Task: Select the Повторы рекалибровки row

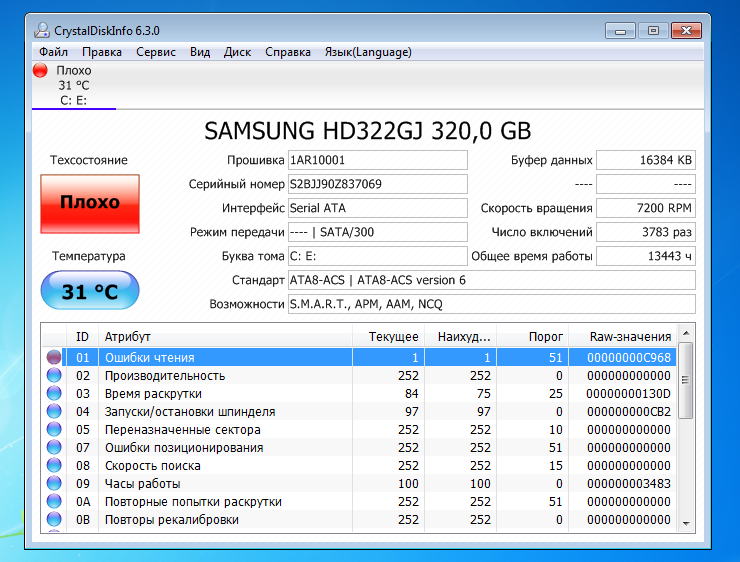Action: [359, 519]
